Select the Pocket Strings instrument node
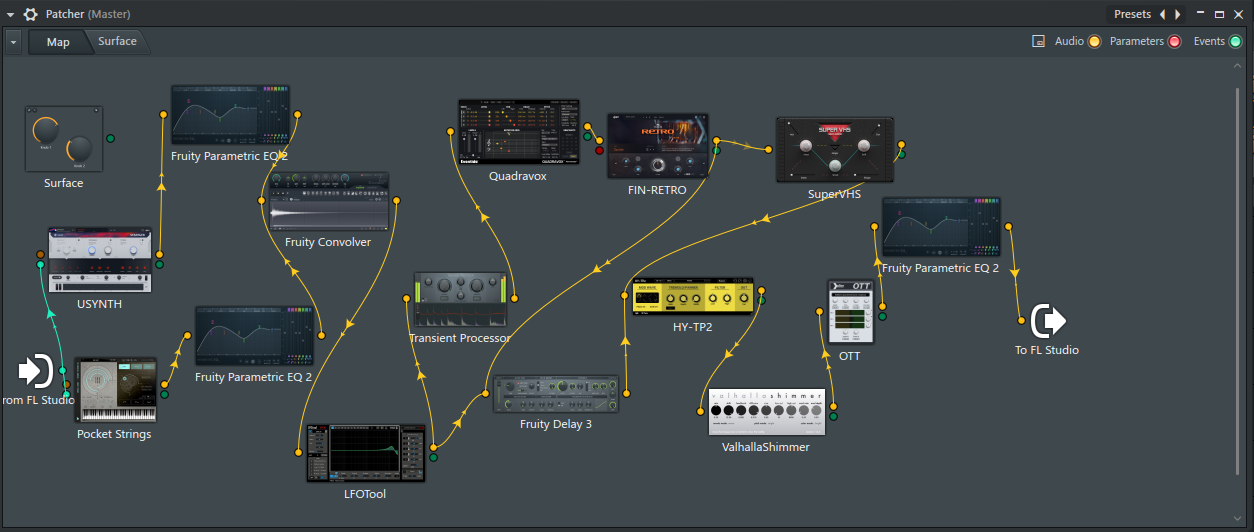Viewport: 1254px width, 532px height. point(116,390)
